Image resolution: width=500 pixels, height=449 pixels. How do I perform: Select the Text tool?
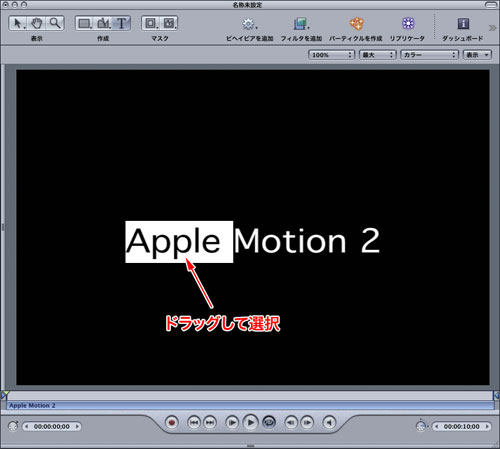pyautogui.click(x=122, y=23)
